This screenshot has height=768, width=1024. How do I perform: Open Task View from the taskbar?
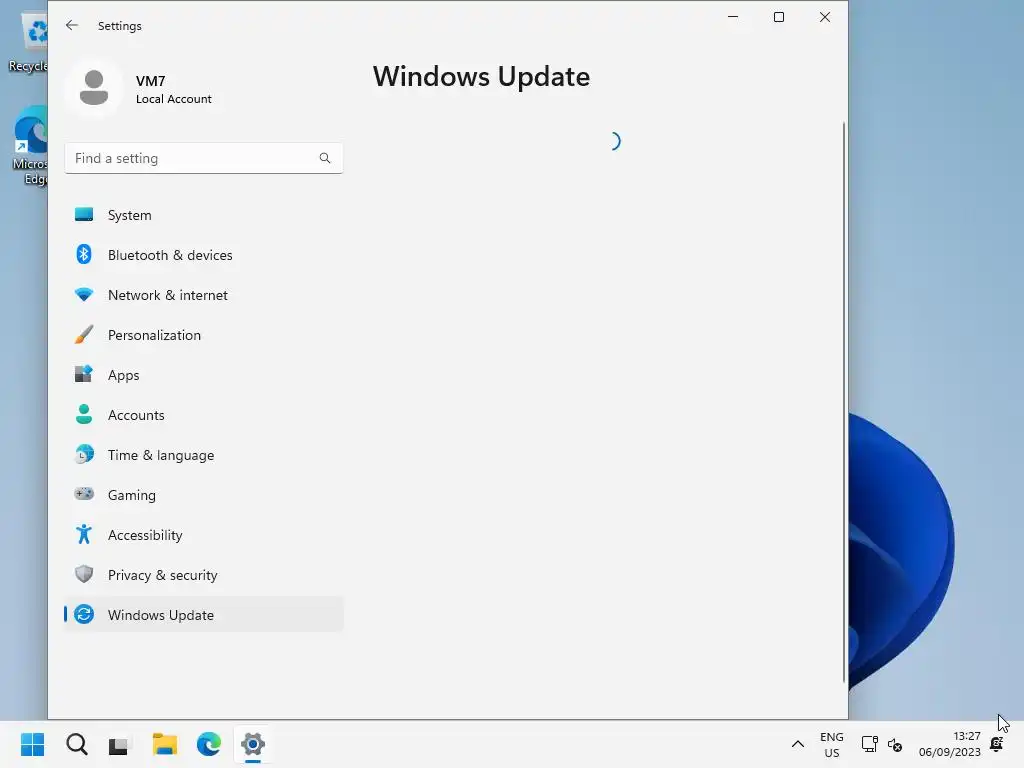(x=119, y=745)
